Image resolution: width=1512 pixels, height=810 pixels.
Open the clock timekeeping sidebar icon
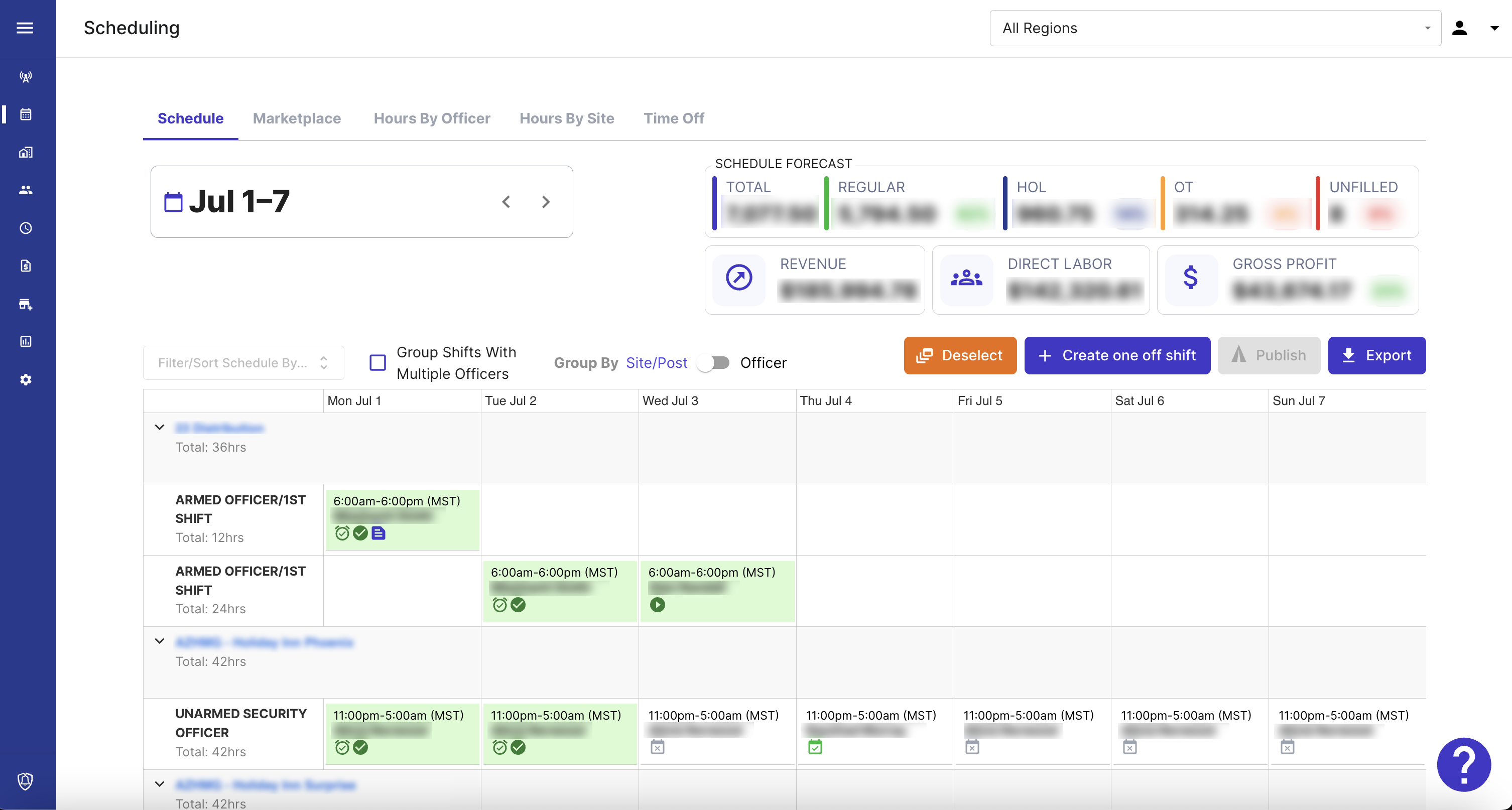(x=25, y=228)
